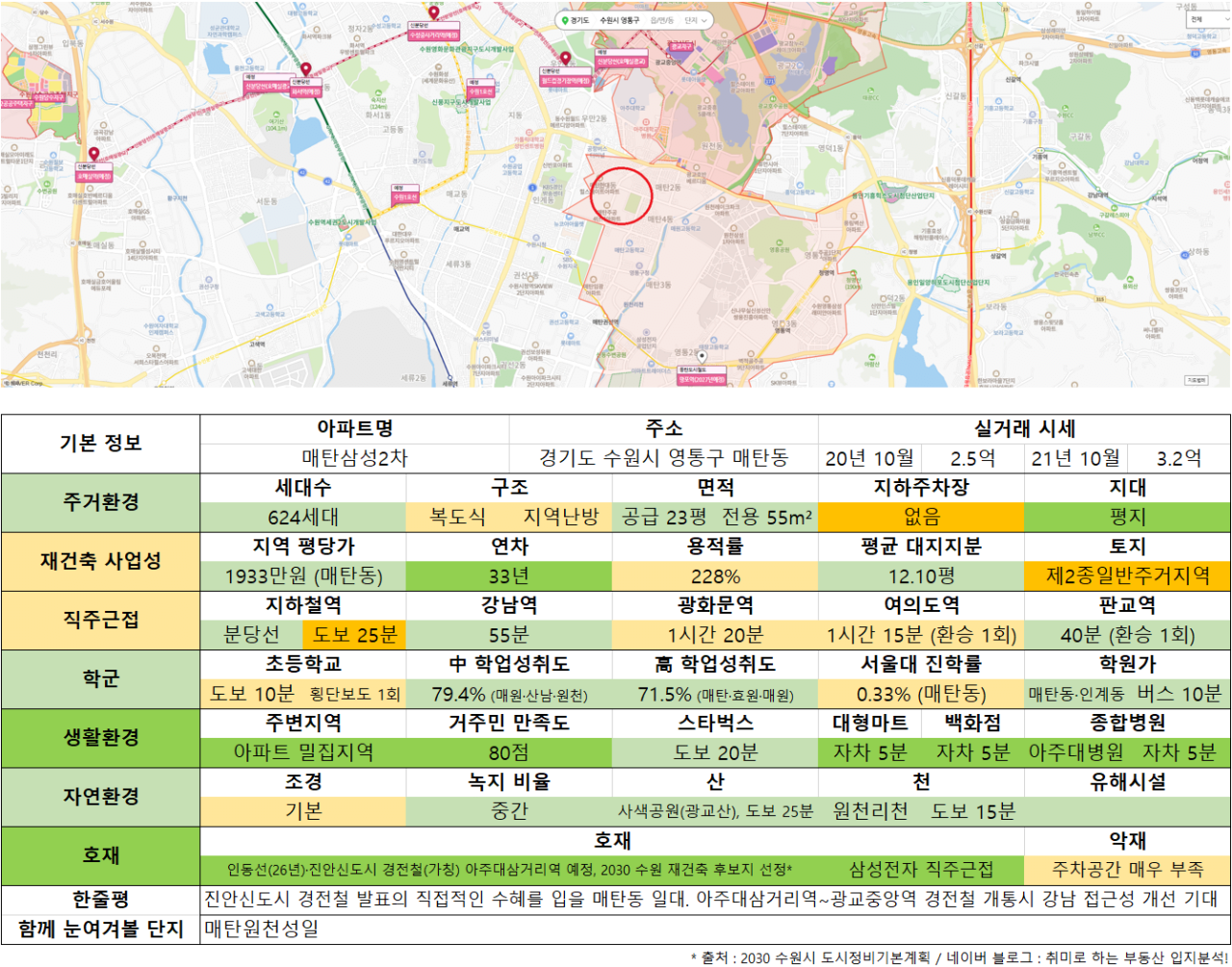The height and width of the screenshot is (967, 1232).
Task: Select 경기도 in the location breadcrumb
Action: click(x=579, y=20)
